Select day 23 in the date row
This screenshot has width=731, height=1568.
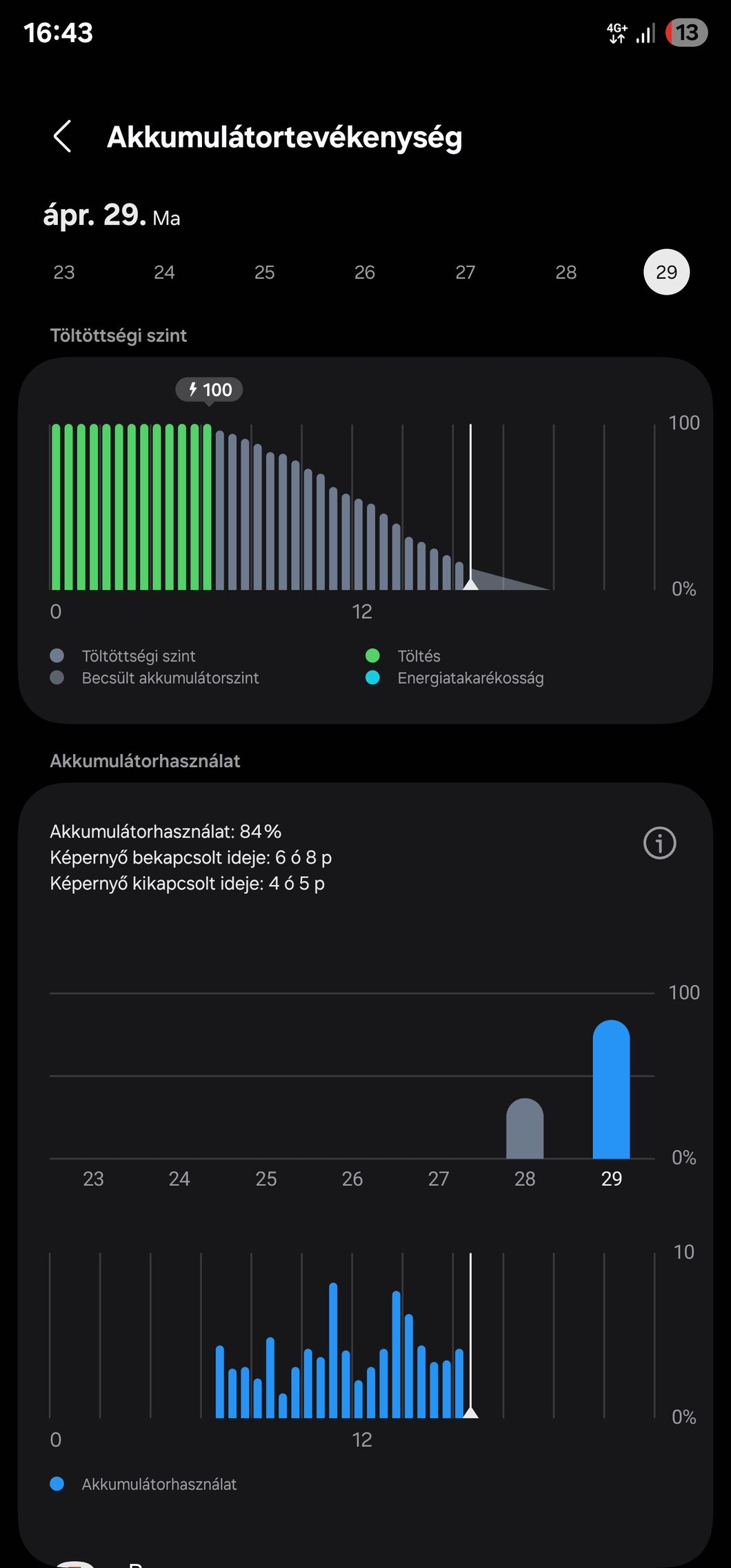click(x=64, y=272)
